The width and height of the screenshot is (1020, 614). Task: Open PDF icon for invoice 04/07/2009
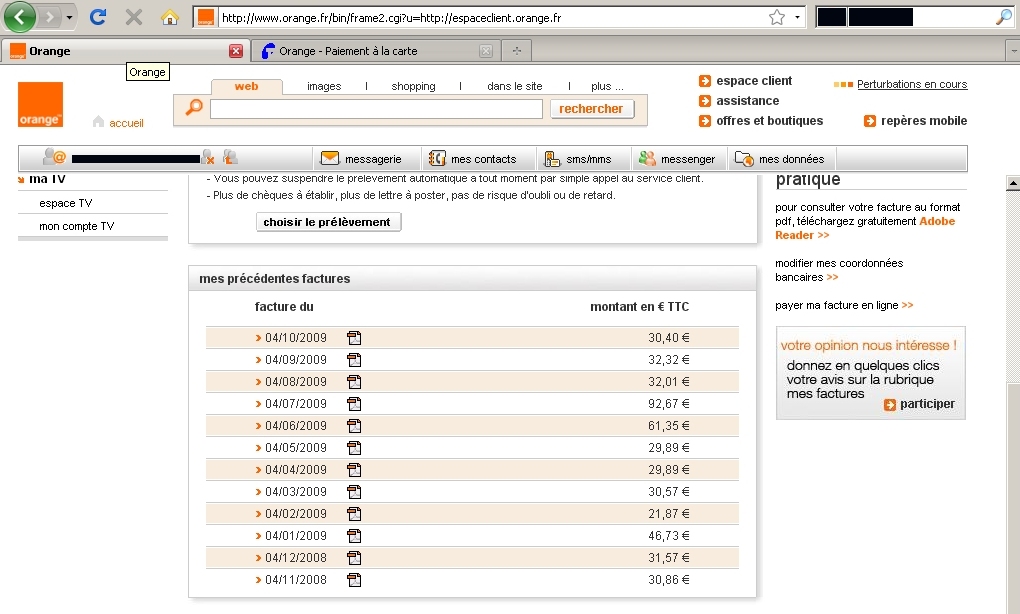354,404
